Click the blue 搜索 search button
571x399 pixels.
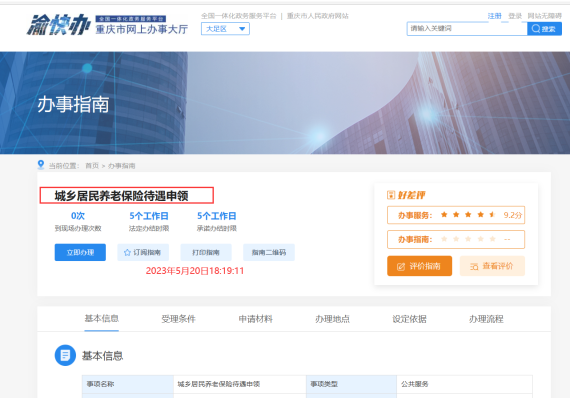point(544,29)
